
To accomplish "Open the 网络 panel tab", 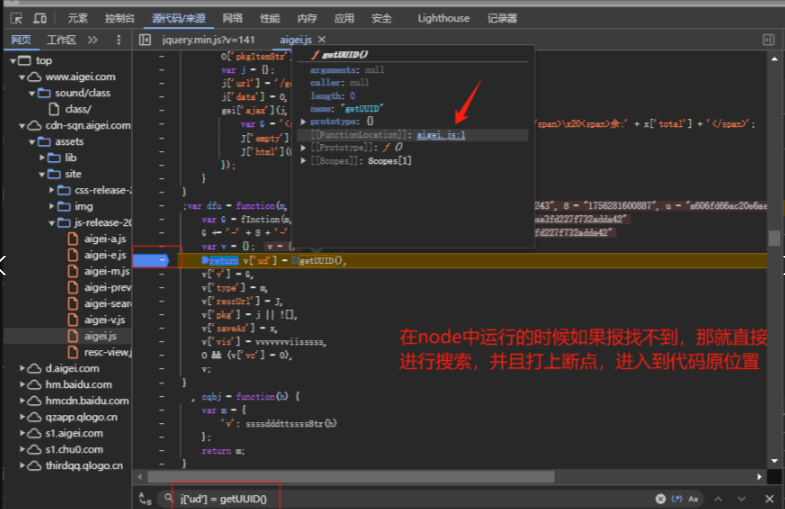I will (x=232, y=19).
